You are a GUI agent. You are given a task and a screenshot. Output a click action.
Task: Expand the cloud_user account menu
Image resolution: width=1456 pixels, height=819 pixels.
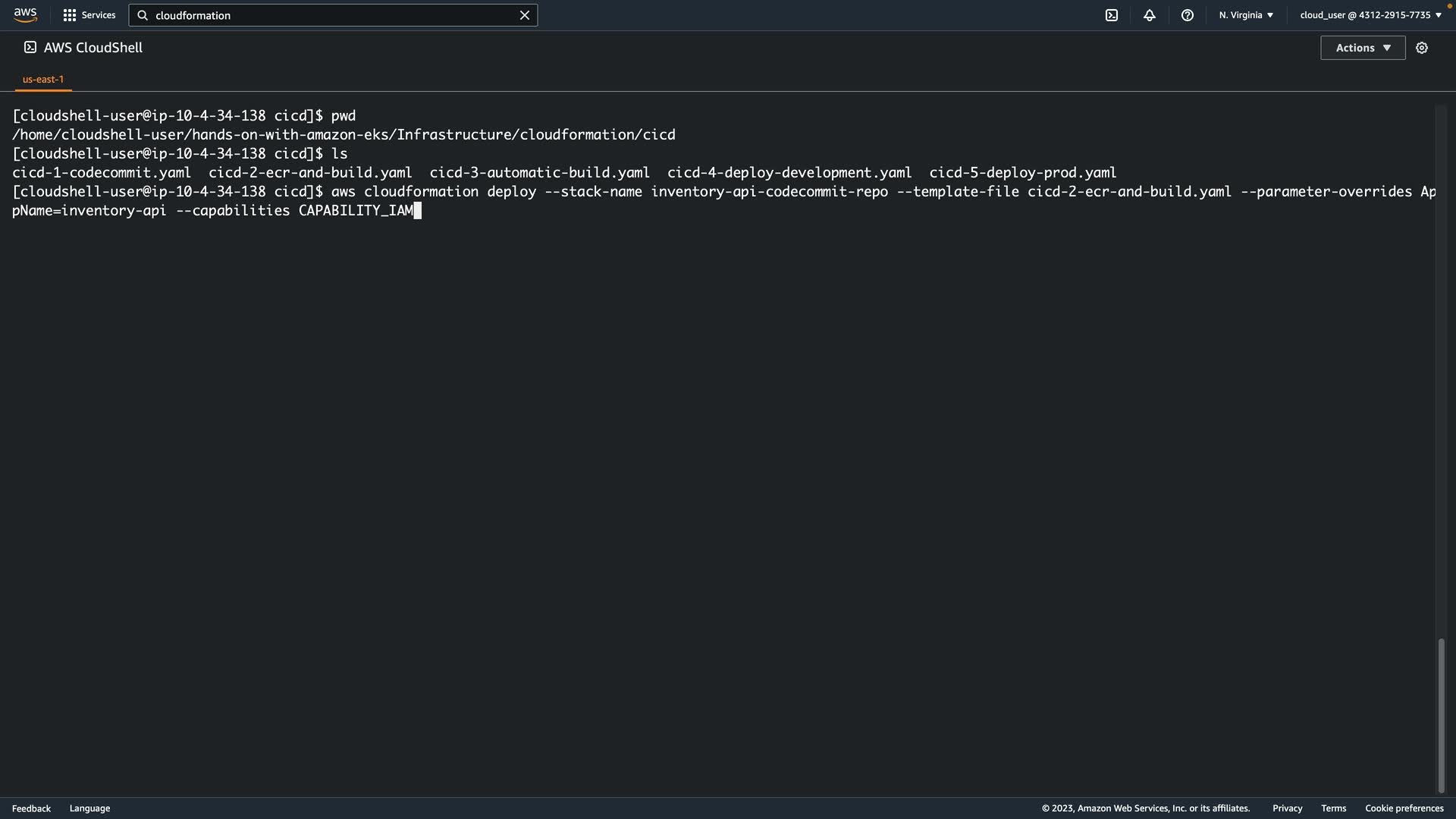tap(1370, 15)
